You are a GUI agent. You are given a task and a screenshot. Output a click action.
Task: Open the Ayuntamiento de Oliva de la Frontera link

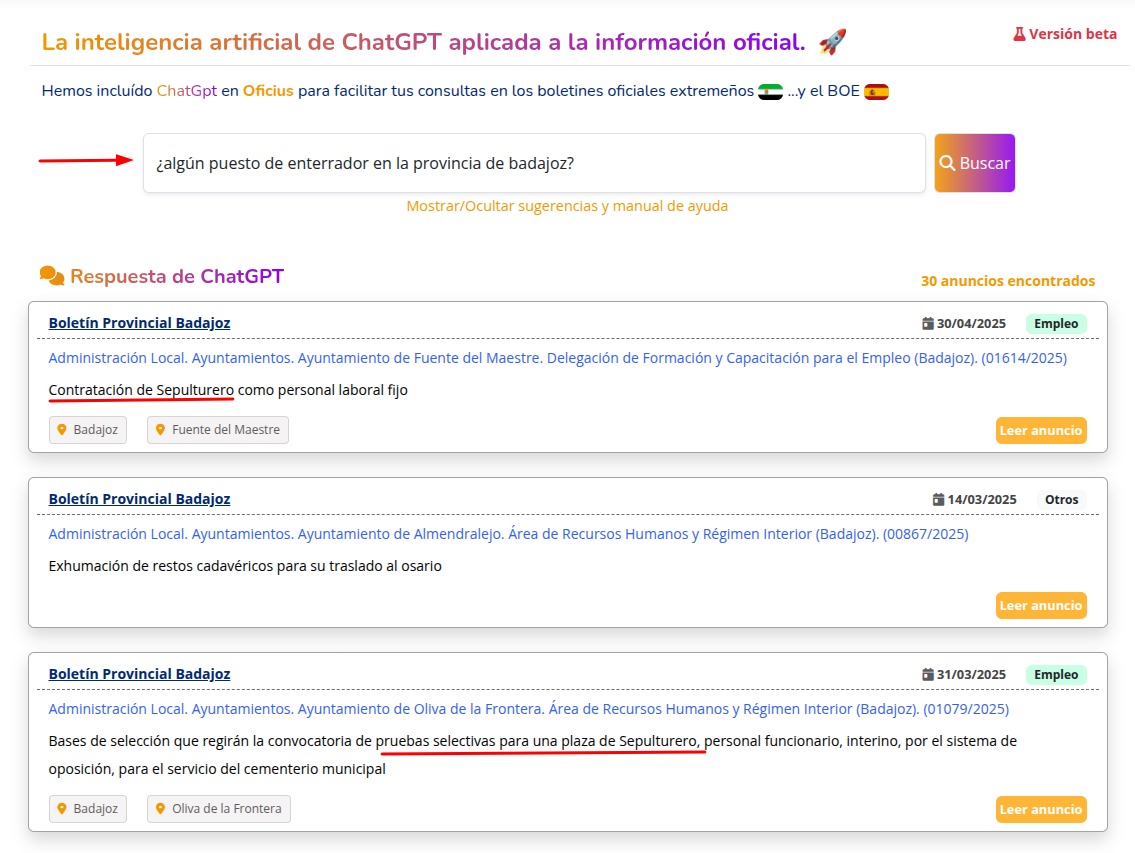click(528, 709)
